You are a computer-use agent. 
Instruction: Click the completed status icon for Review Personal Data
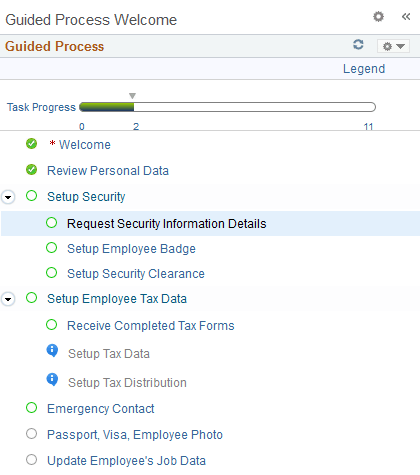coord(32,170)
